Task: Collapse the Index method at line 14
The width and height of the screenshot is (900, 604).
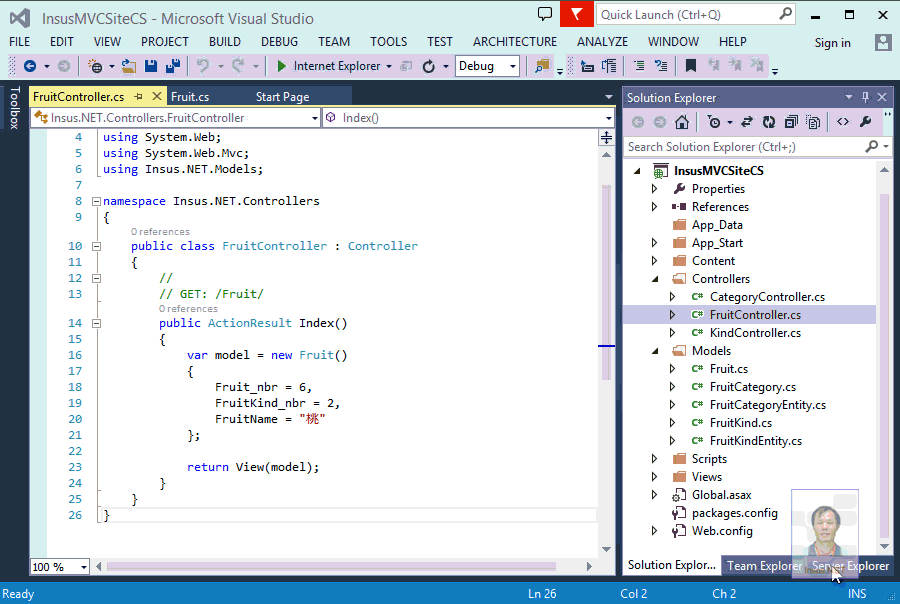Action: point(96,323)
